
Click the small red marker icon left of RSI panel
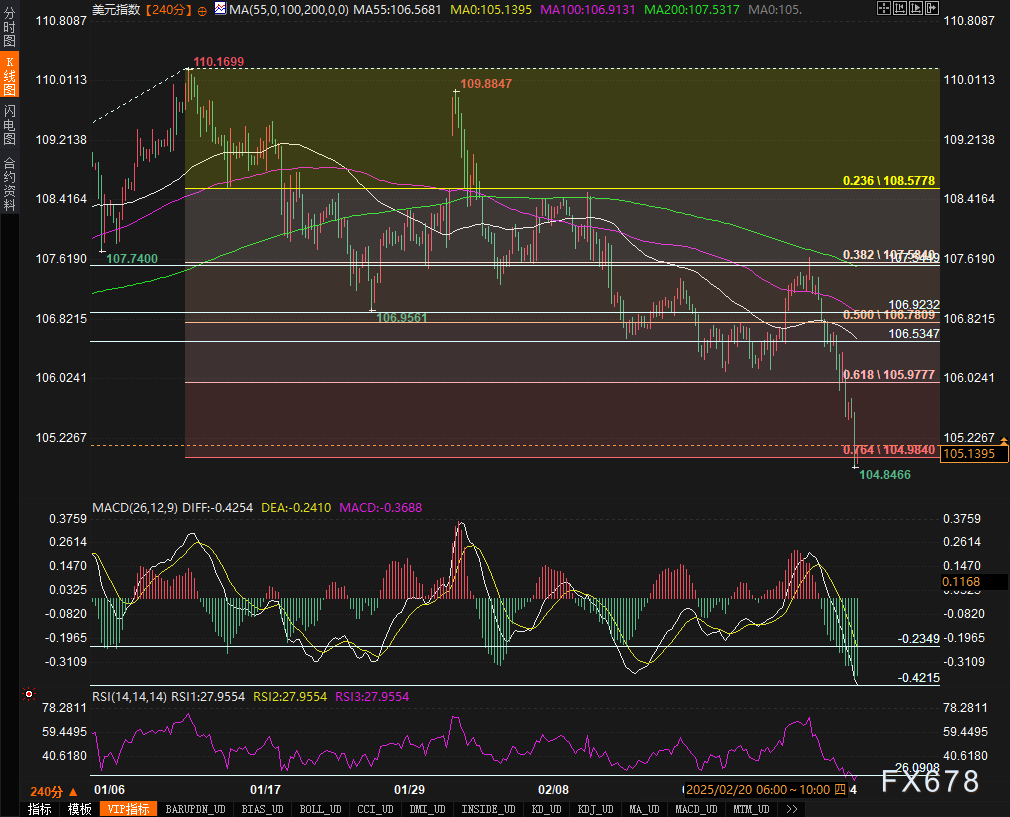tap(28, 693)
